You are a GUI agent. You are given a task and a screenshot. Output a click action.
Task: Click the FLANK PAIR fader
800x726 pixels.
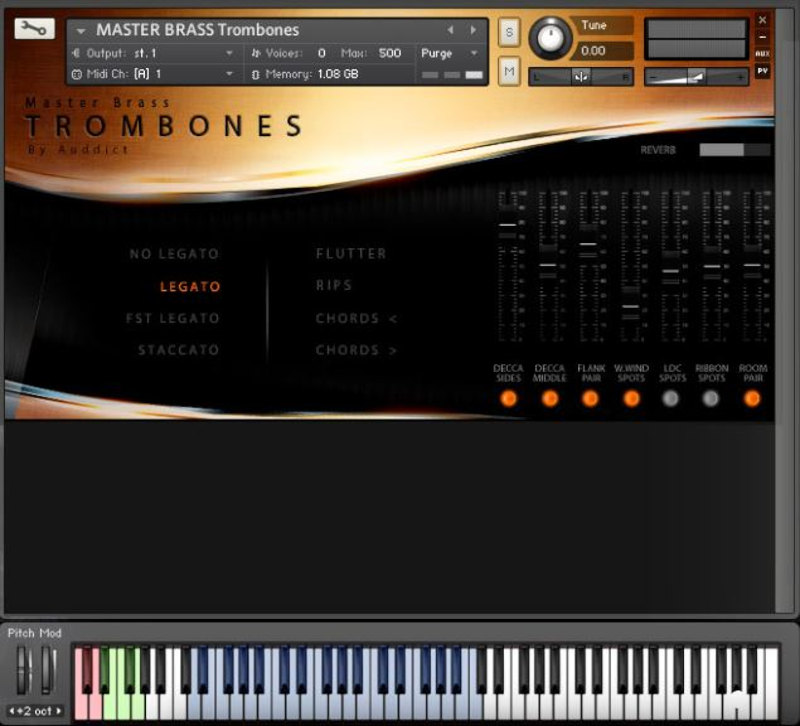point(588,244)
